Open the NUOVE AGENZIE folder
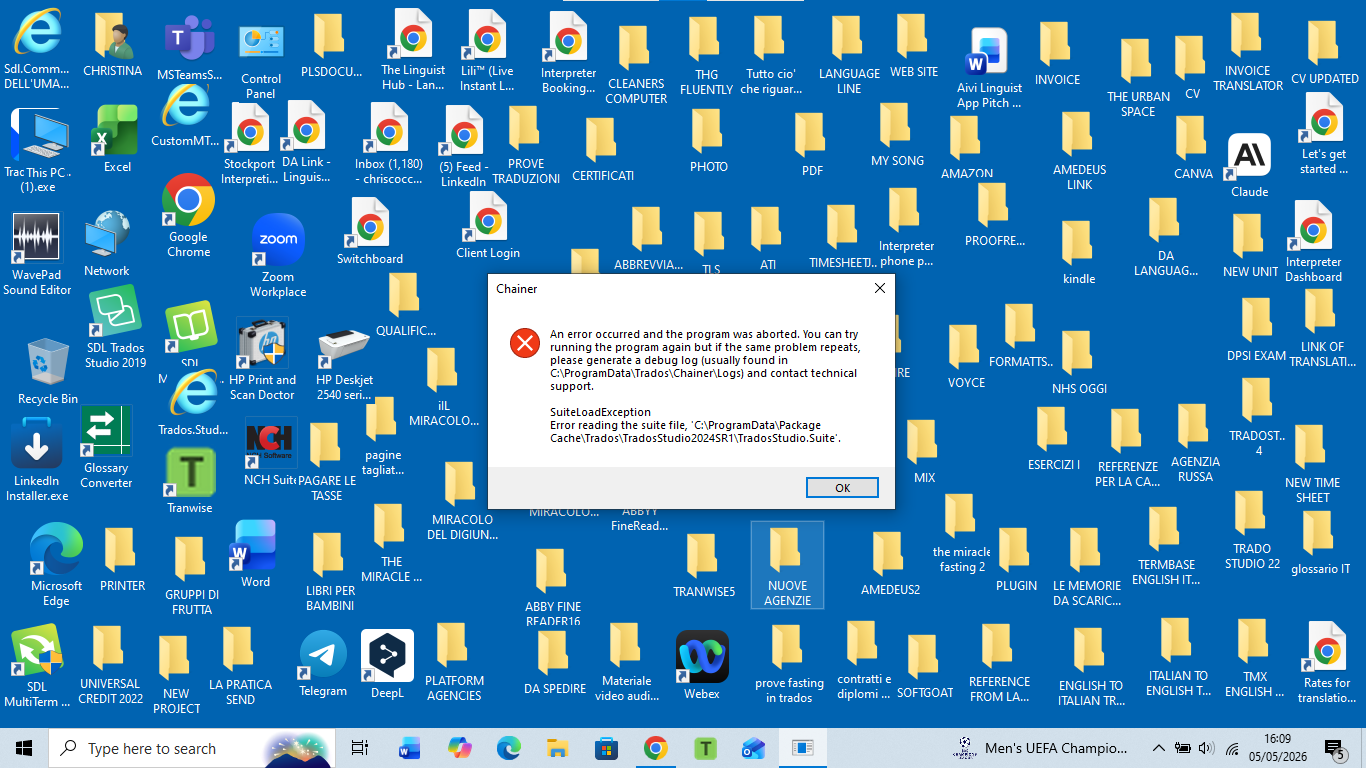 coord(788,565)
